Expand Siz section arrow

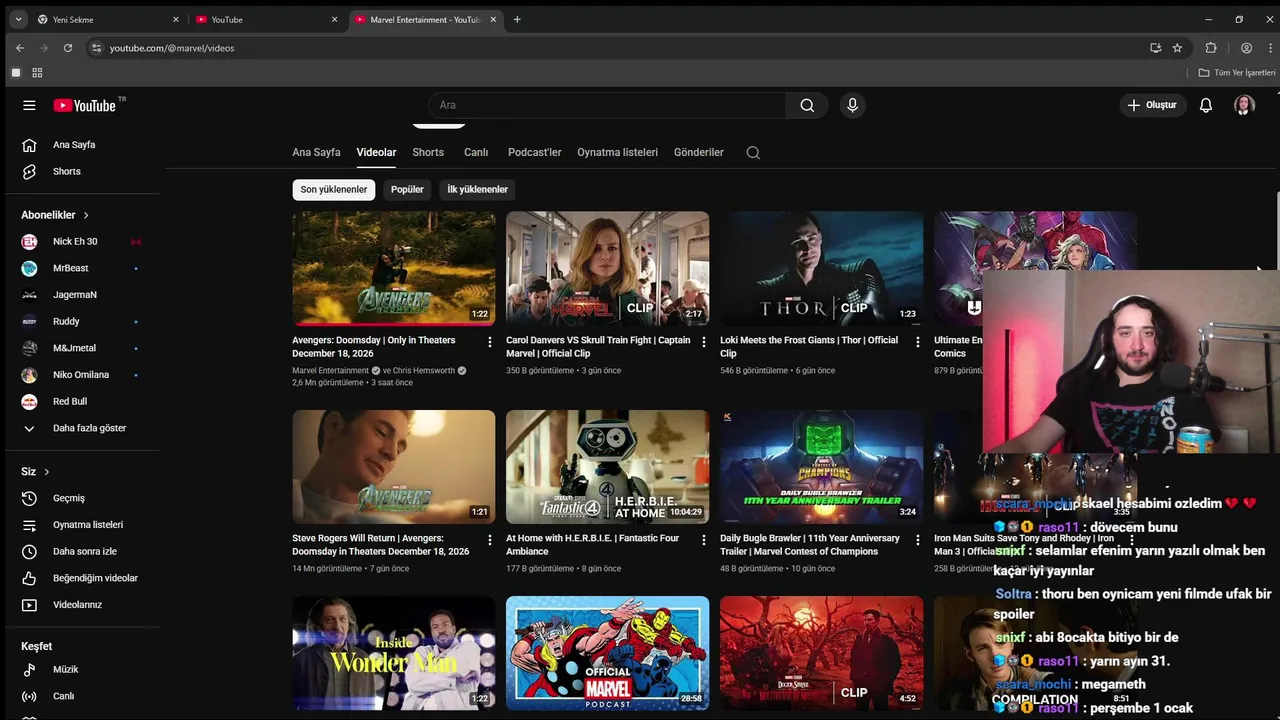click(46, 472)
